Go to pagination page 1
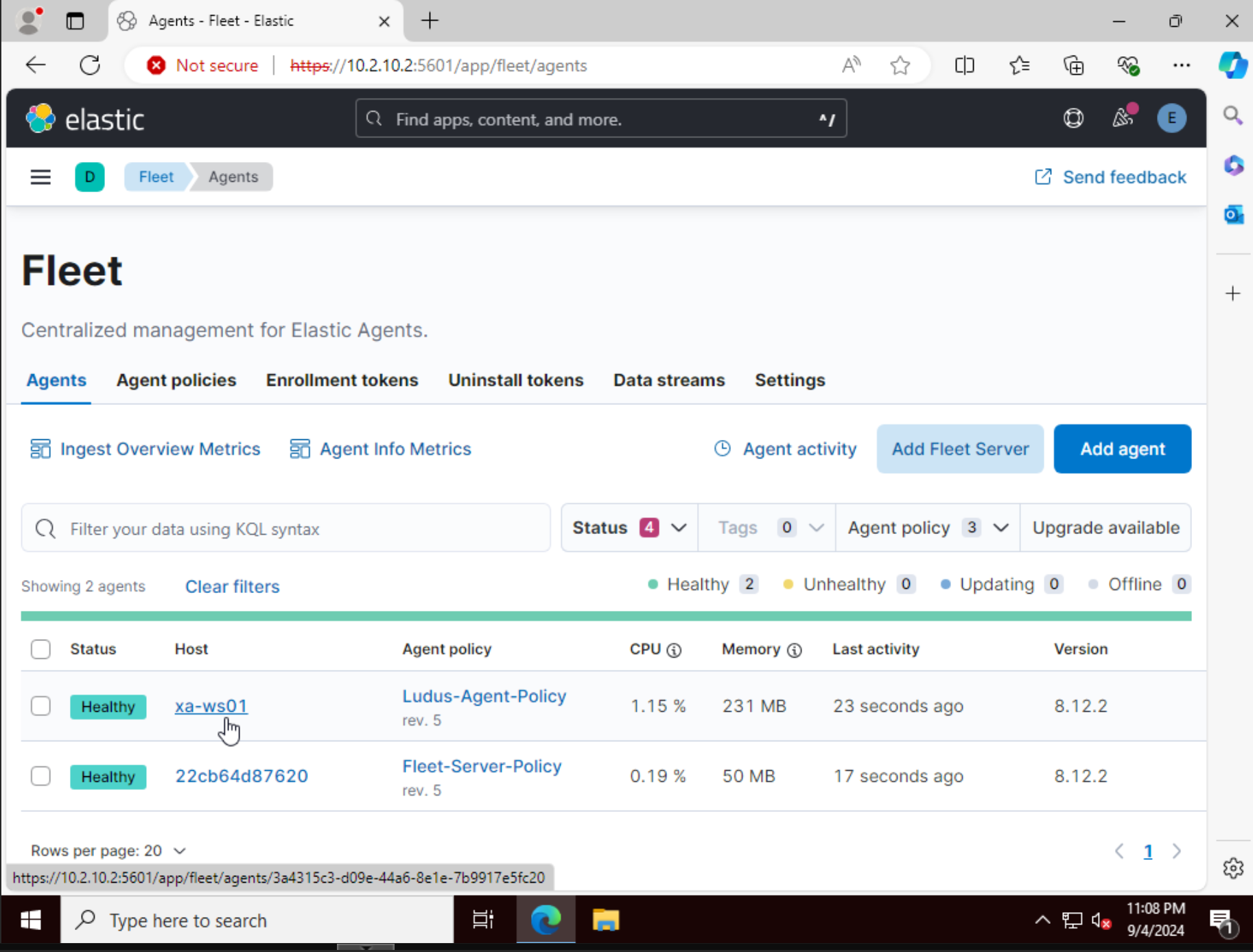Screen dimensions: 1253x952 (1148, 852)
